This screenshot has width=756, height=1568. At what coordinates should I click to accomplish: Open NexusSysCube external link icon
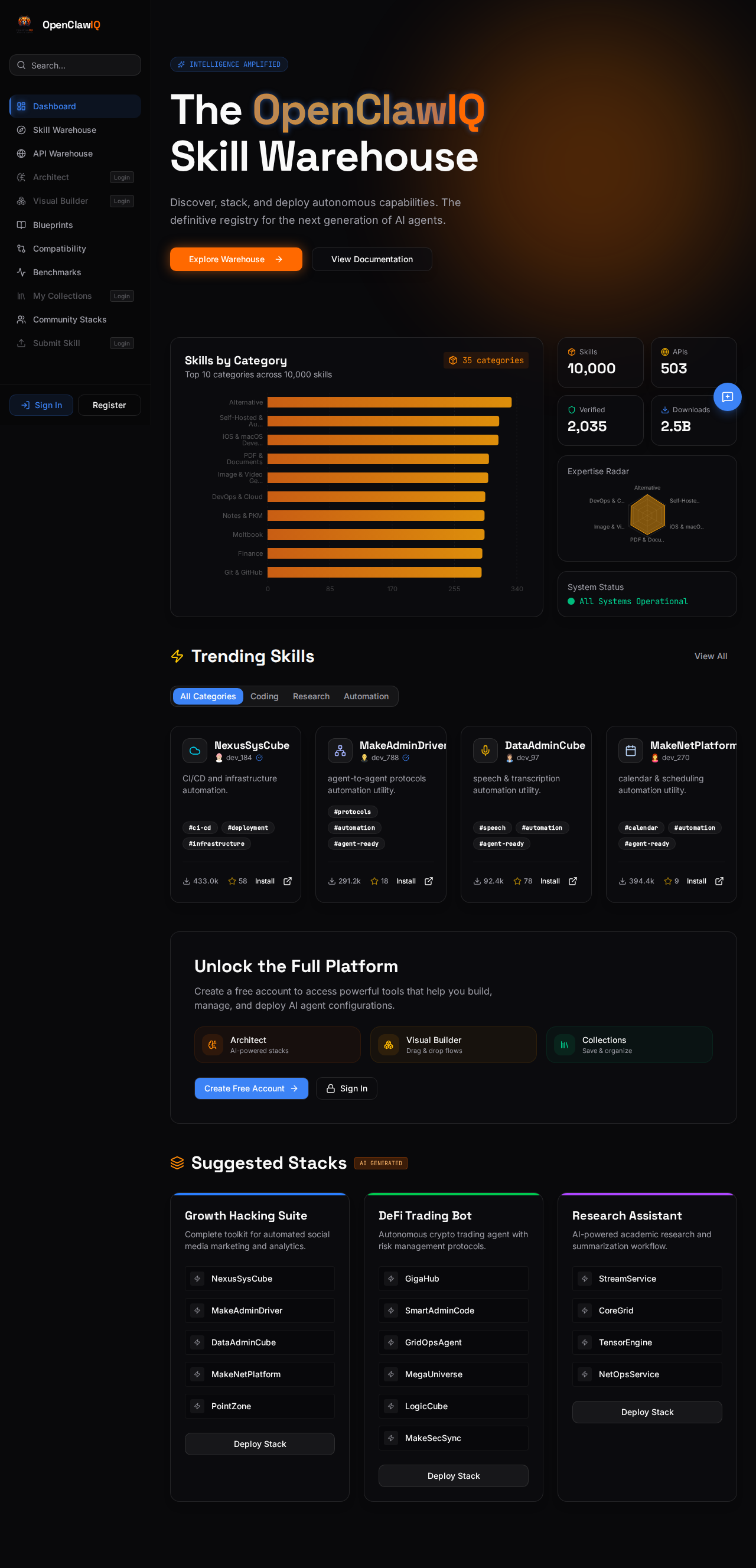(x=288, y=881)
